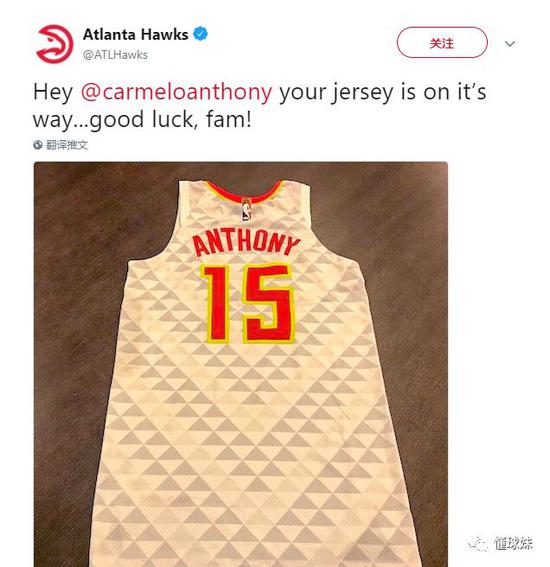Click the globe icon beside 翻译推文

click(38, 145)
